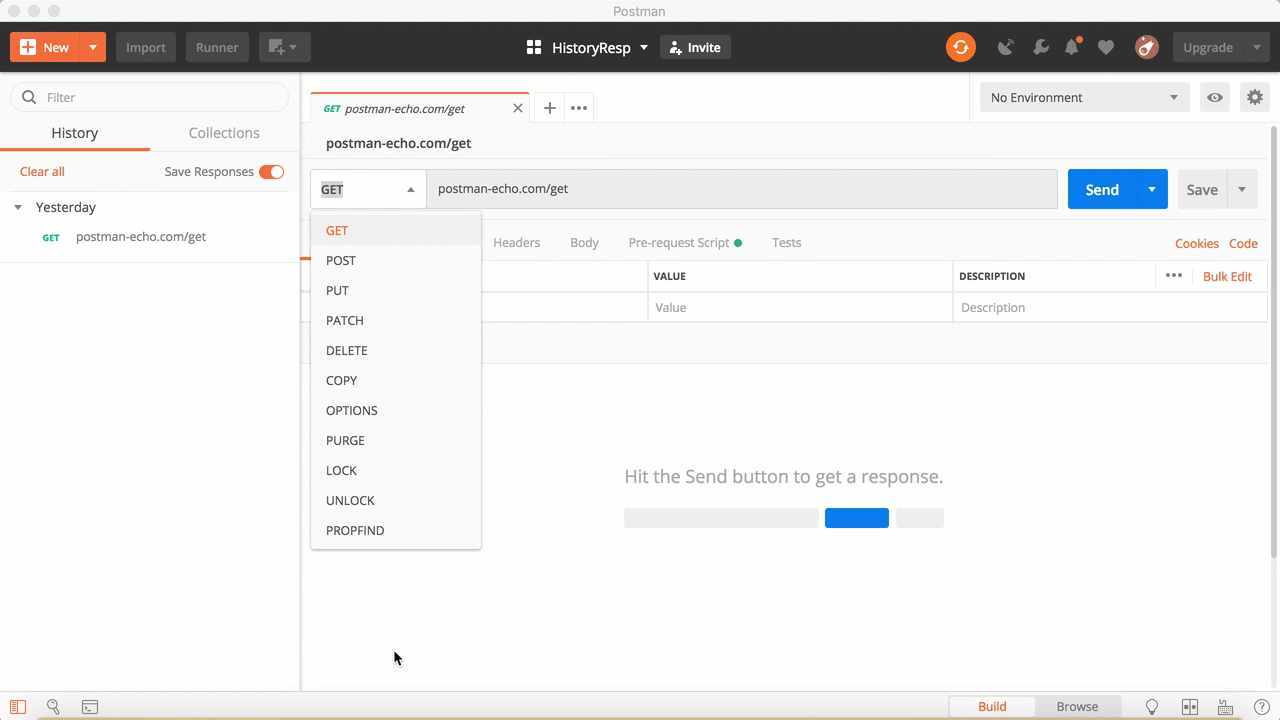The width and height of the screenshot is (1280, 720).
Task: Switch to Browse mode
Action: (x=1077, y=707)
